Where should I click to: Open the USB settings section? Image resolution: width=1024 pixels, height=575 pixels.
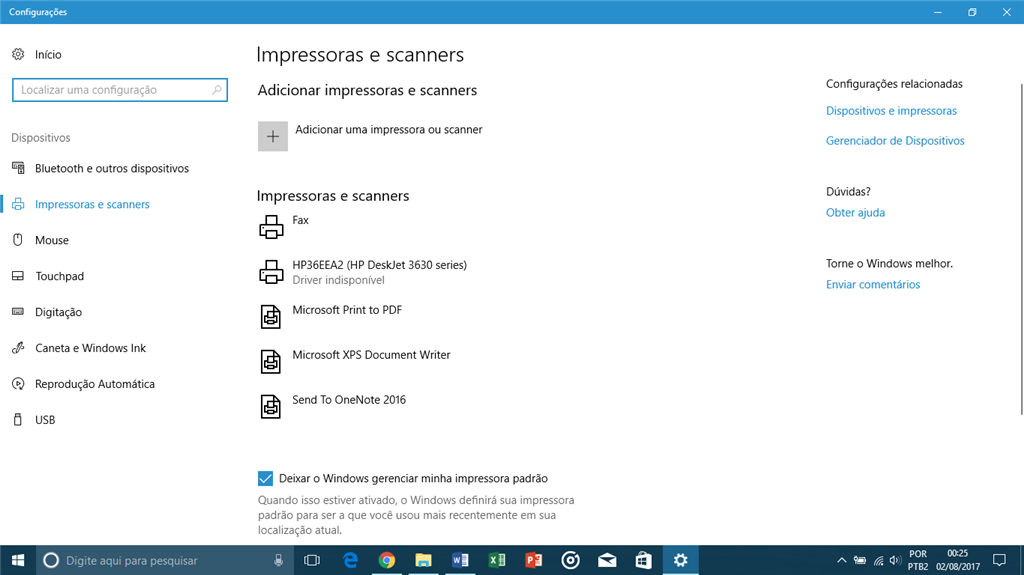point(45,419)
